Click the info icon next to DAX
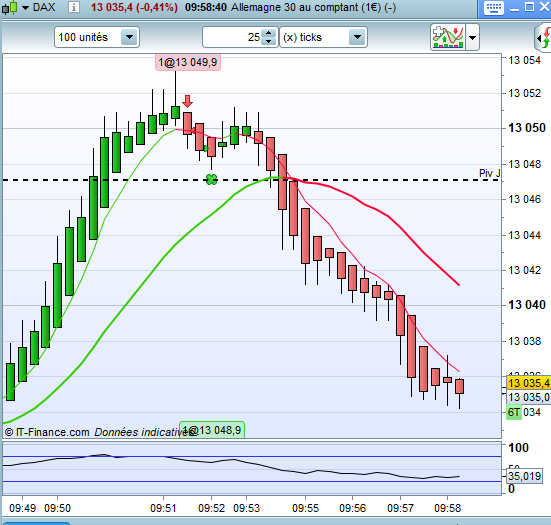This screenshot has height=525, width=551. click(73, 7)
